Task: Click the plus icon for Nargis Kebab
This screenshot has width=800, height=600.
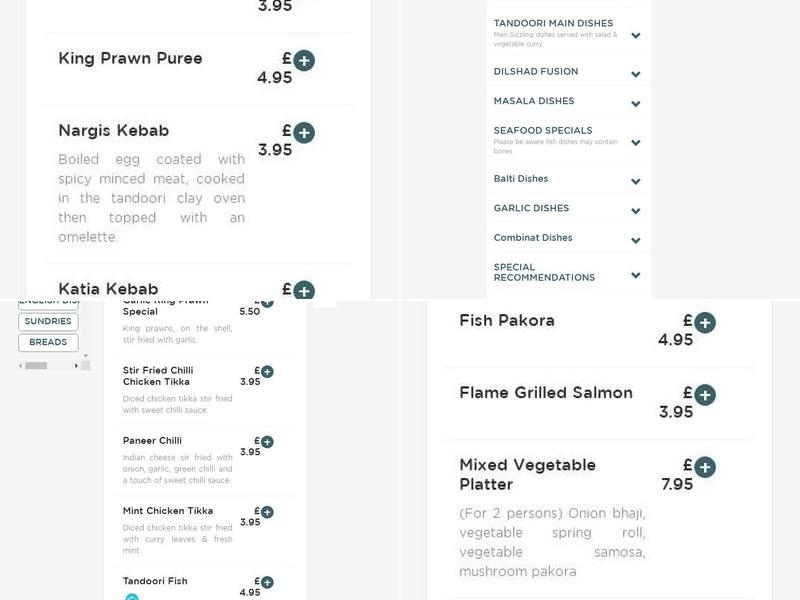Action: tap(303, 130)
